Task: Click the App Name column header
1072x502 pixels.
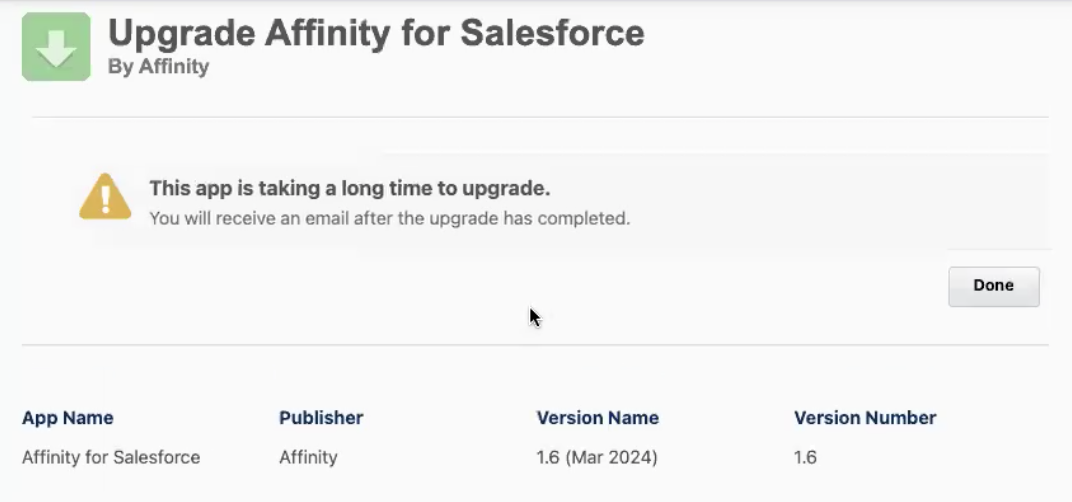Action: click(67, 418)
